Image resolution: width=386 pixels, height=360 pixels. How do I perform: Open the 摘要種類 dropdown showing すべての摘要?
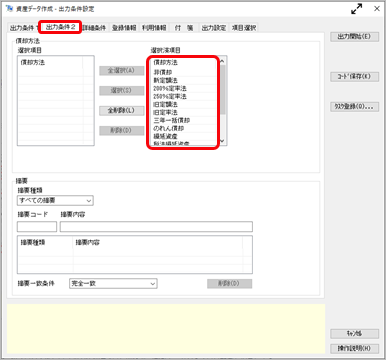click(x=55, y=200)
